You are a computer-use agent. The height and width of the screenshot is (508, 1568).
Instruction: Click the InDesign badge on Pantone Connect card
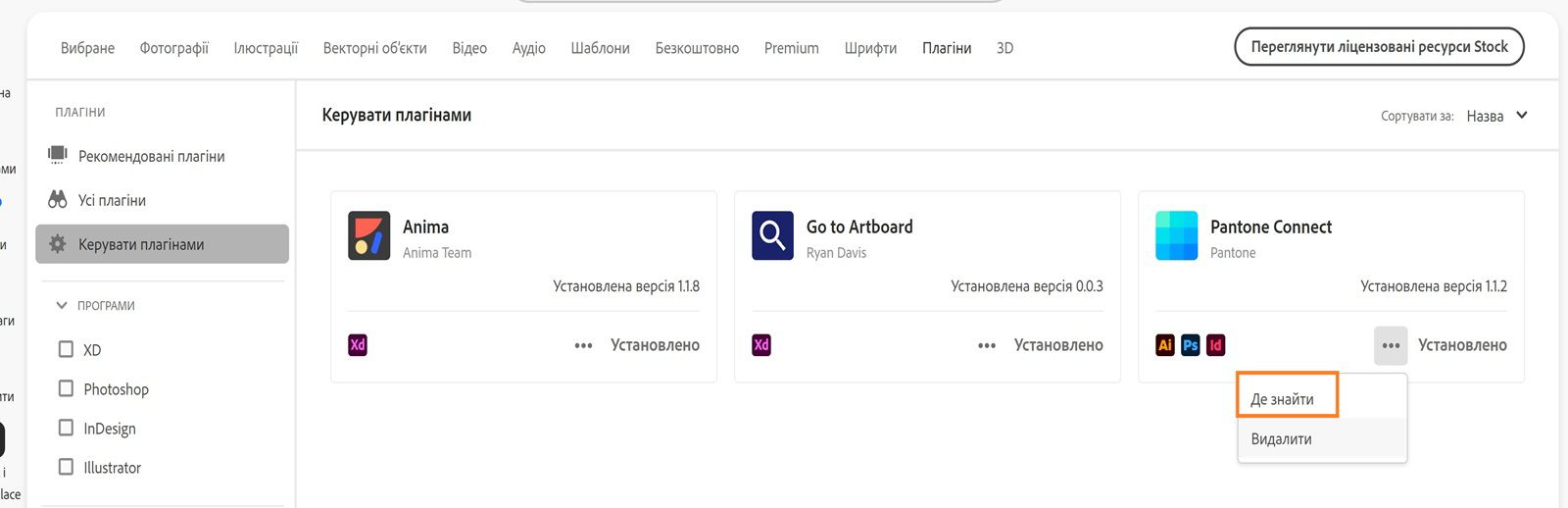tap(1216, 345)
